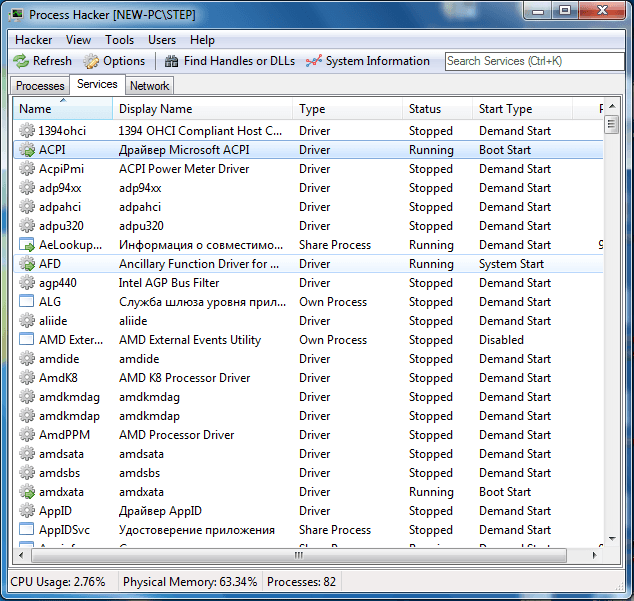Screen dimensions: 634x601
Task: Select 'AMD Processor Driver' display name
Action: [177, 435]
